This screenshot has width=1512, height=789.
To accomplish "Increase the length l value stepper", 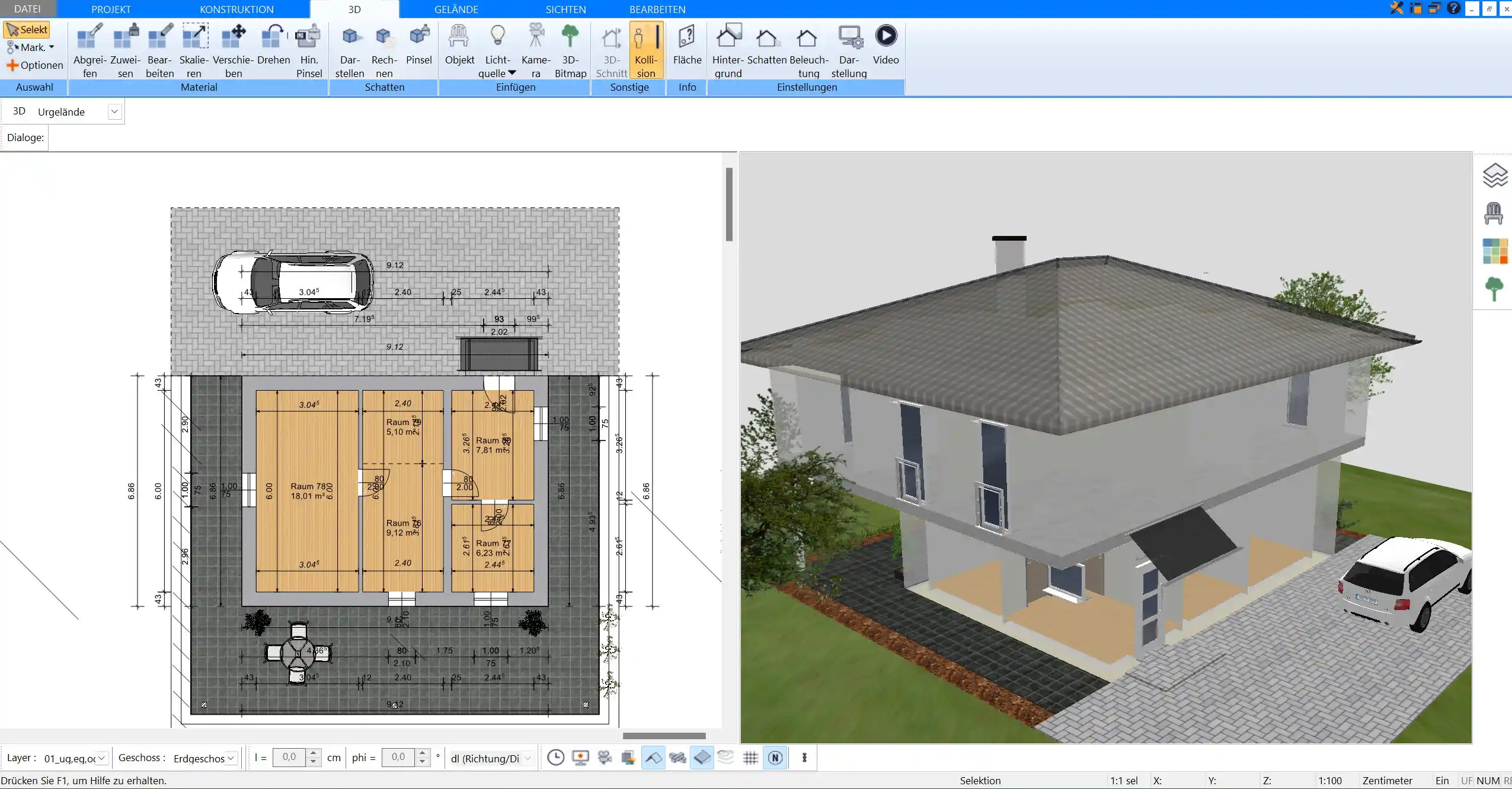I will 314,753.
